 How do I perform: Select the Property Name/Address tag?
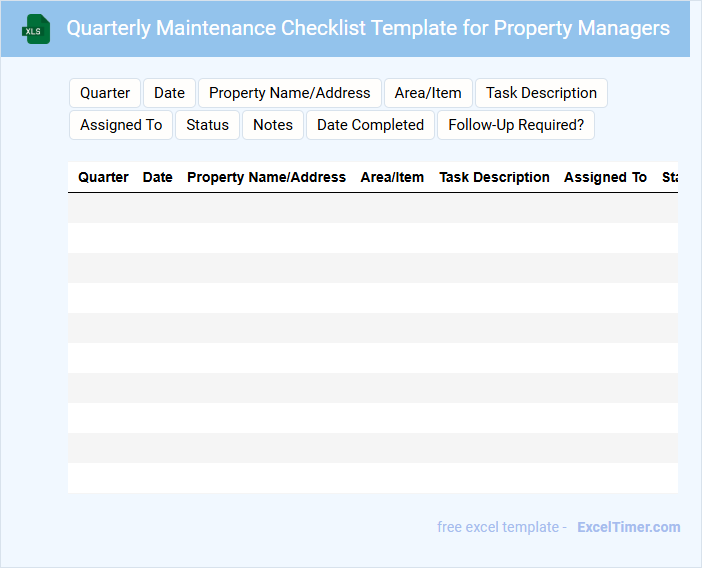click(289, 93)
